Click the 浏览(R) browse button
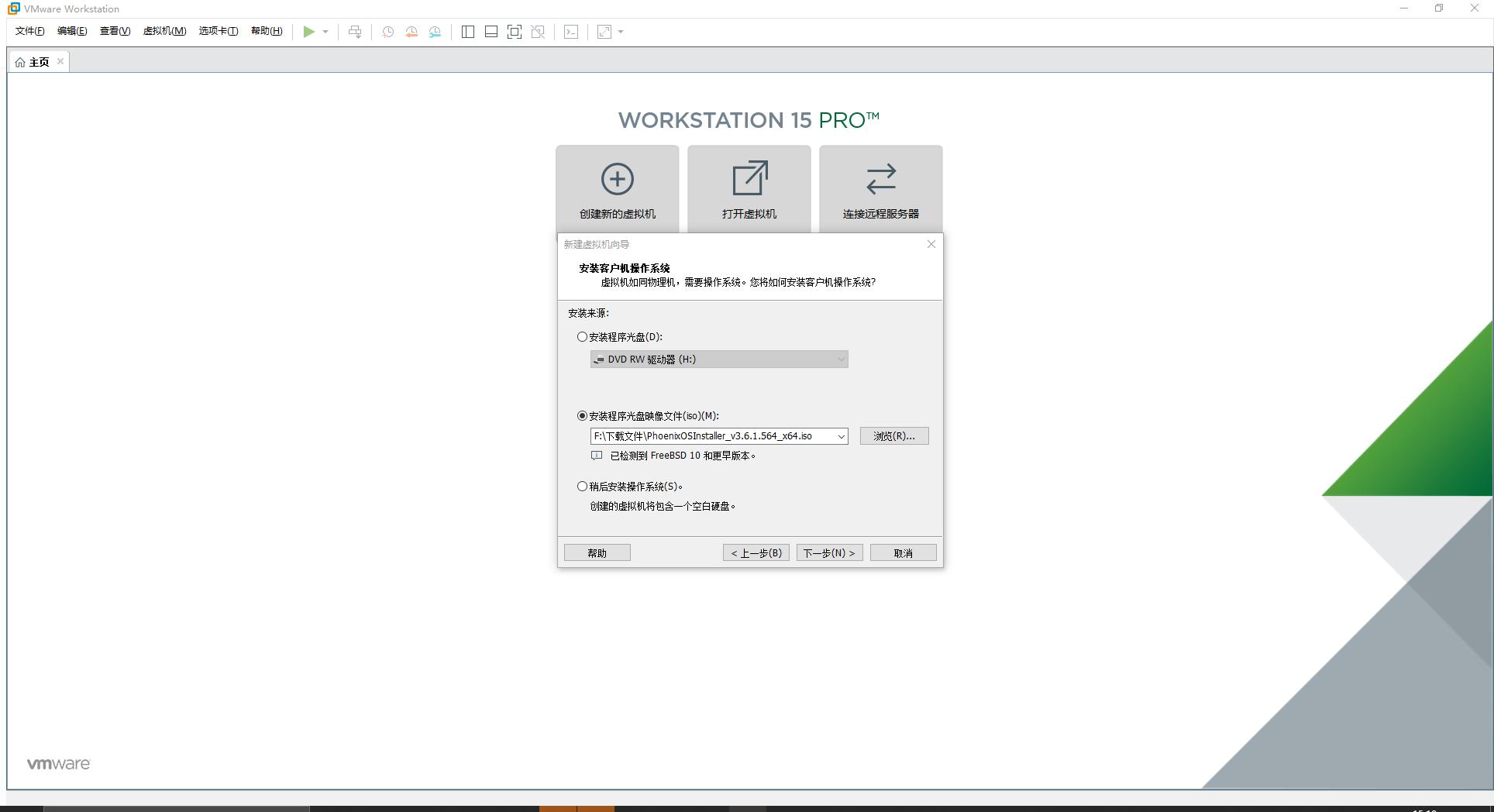 coord(893,435)
